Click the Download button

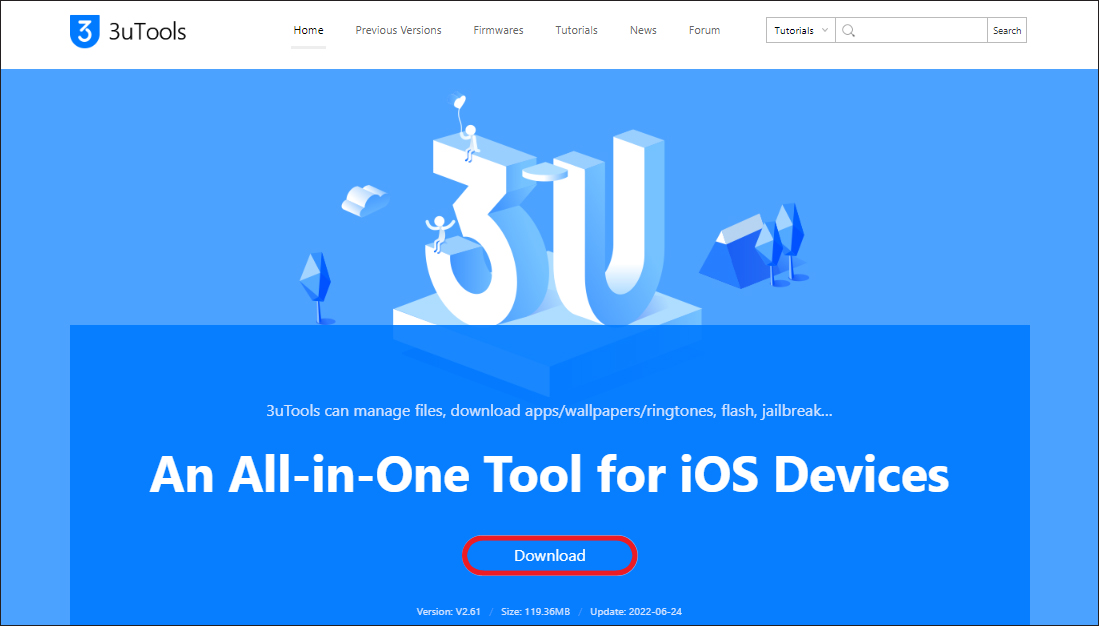click(x=550, y=555)
